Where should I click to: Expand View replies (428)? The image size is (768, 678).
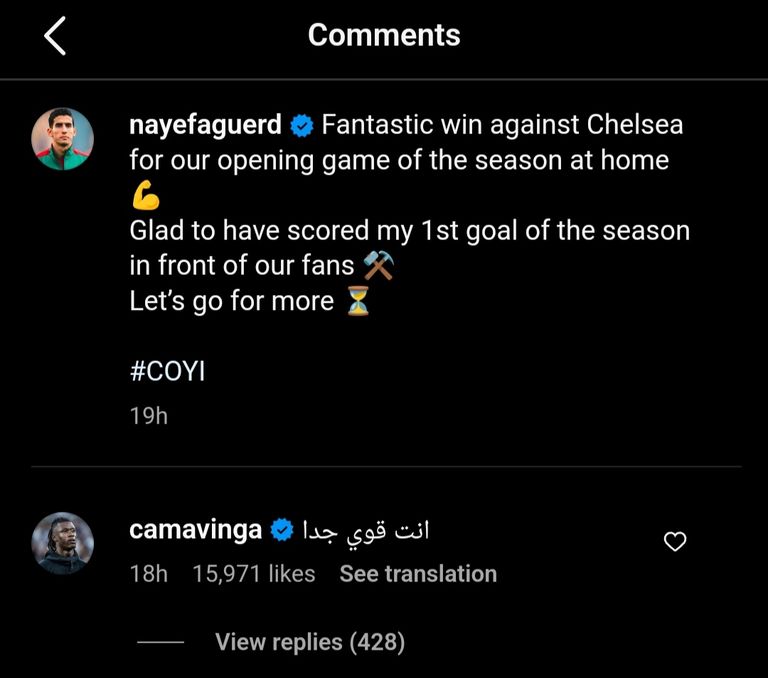tap(309, 642)
